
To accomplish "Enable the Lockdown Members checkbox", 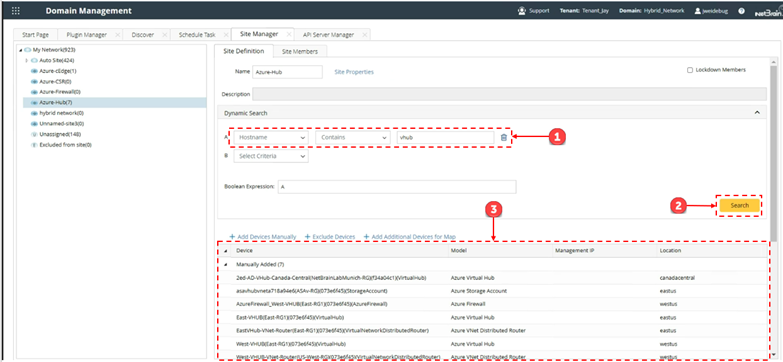I will (x=690, y=70).
